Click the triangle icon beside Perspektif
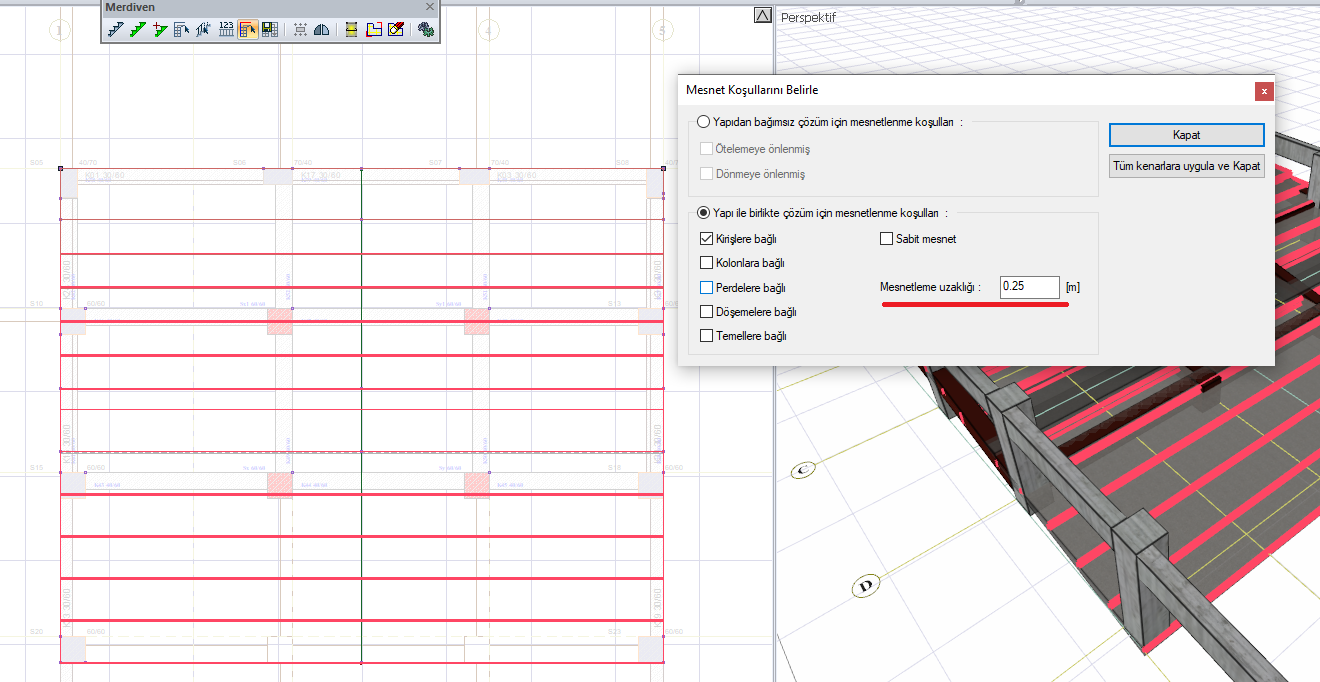This screenshot has height=682, width=1320. click(763, 16)
